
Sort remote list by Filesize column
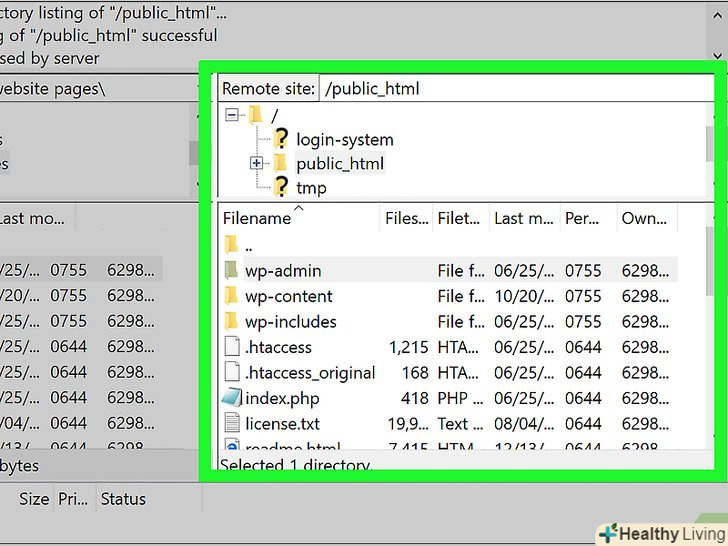pos(406,218)
